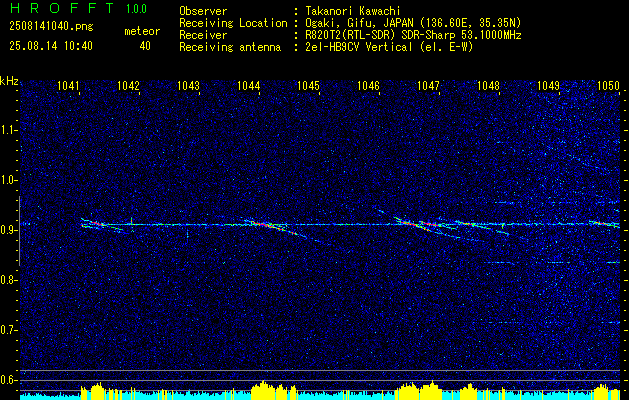Click the Observer field label
Viewport: 629px width, 400px height.
point(203,11)
